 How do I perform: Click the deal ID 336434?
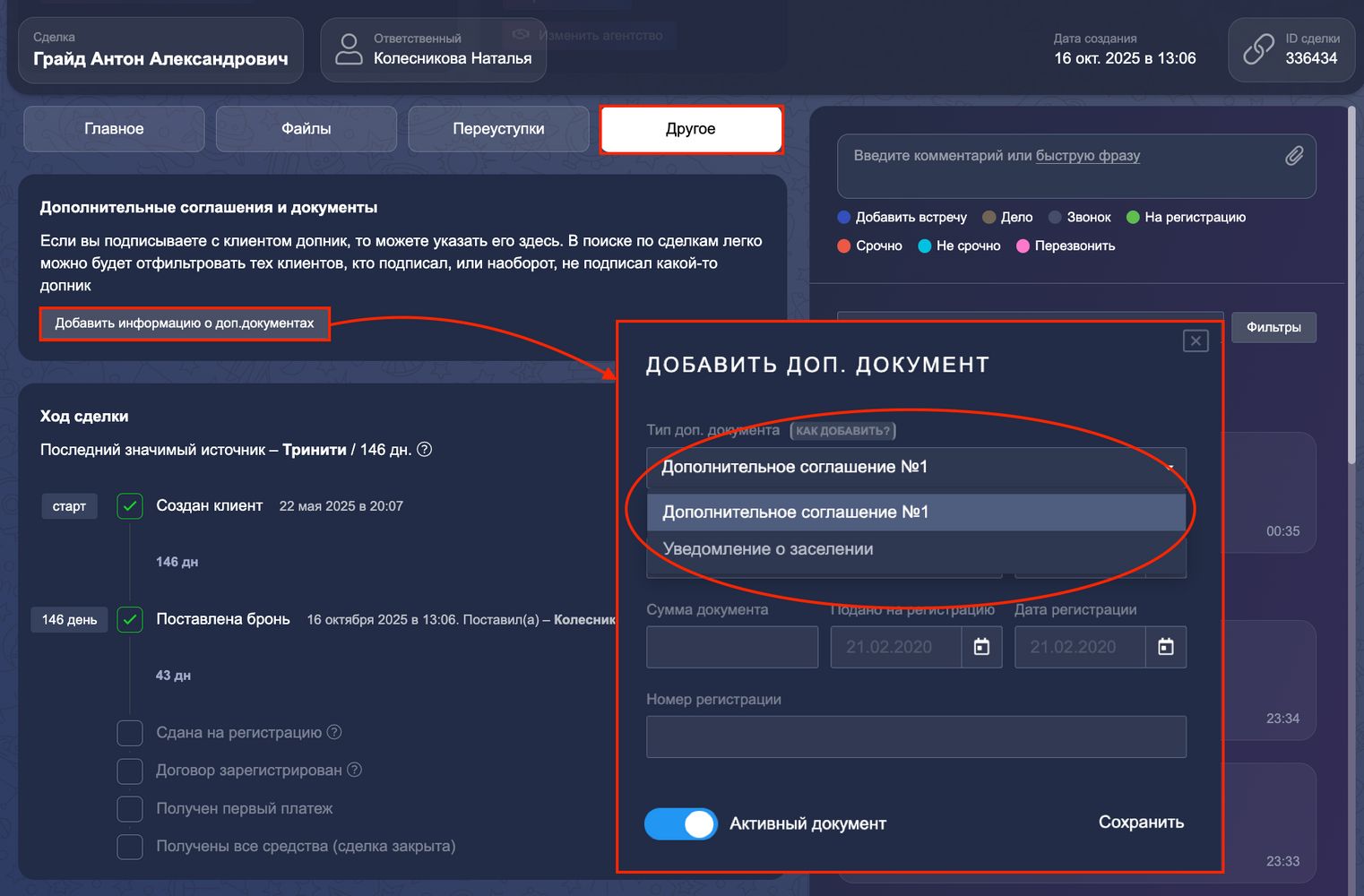click(1311, 58)
